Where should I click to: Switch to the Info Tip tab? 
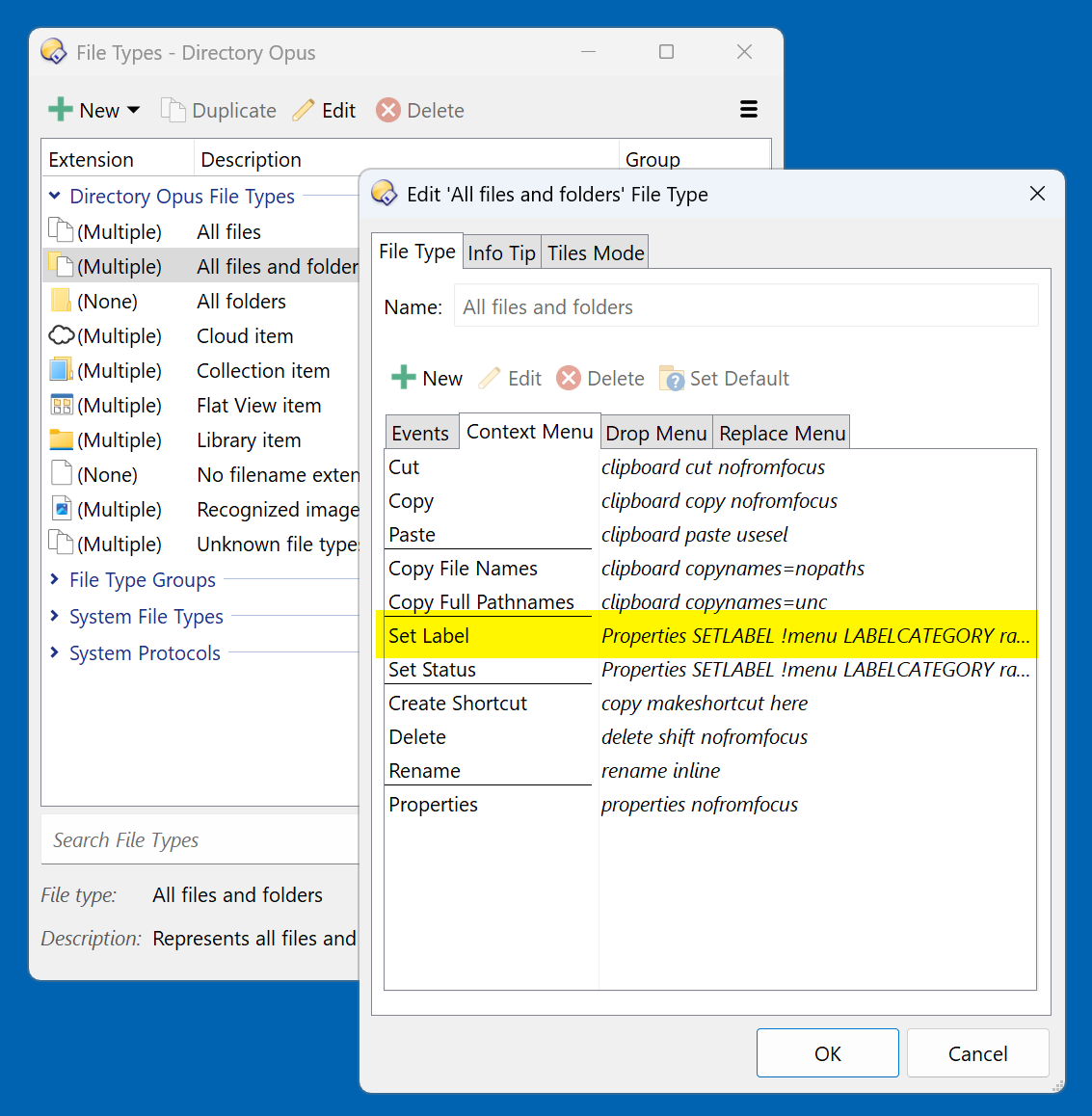pos(501,252)
